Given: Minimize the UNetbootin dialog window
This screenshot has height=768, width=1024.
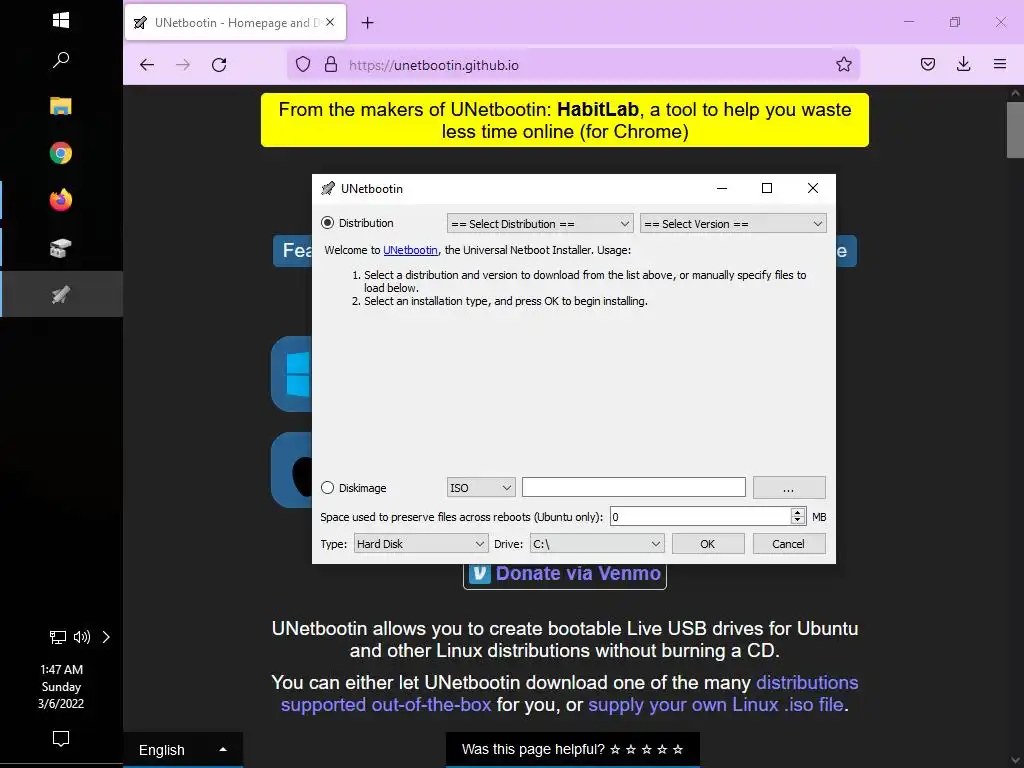Looking at the screenshot, I should pyautogui.click(x=722, y=188).
